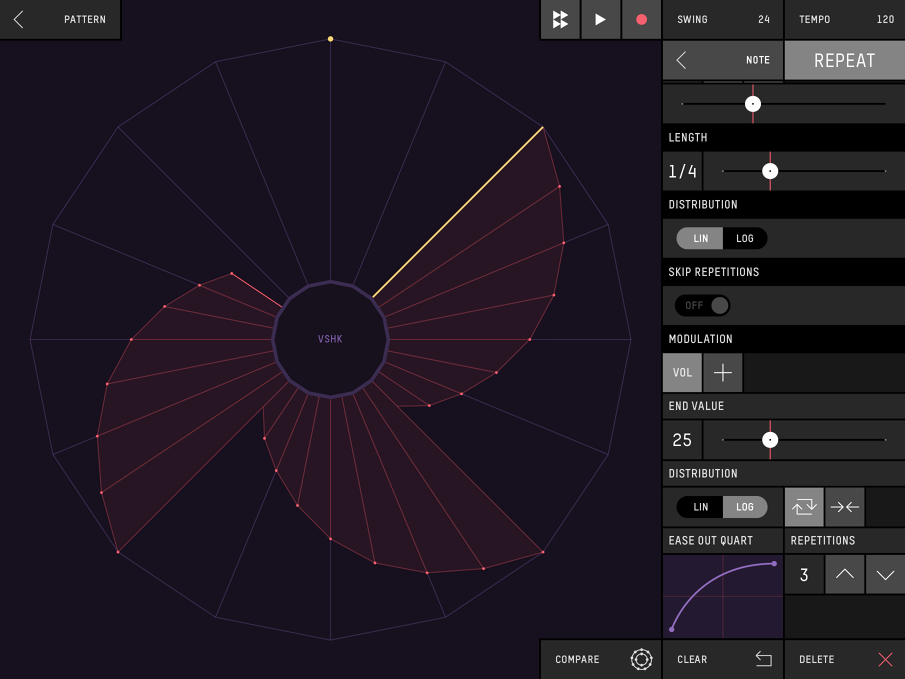Adjust the Tempo value 120
Viewport: 905px width, 679px height.
click(x=845, y=19)
